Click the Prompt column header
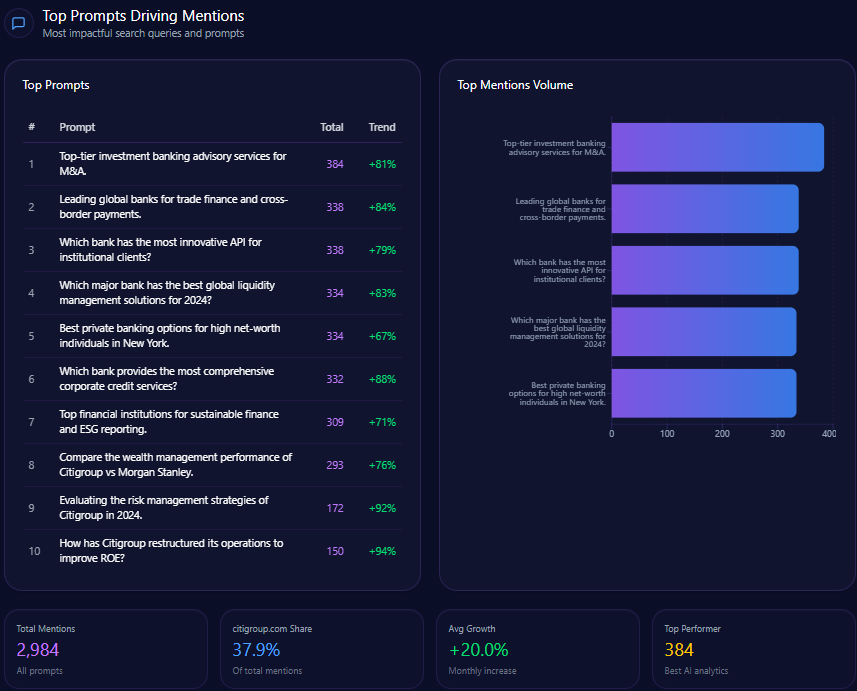857x691 pixels. coord(77,127)
